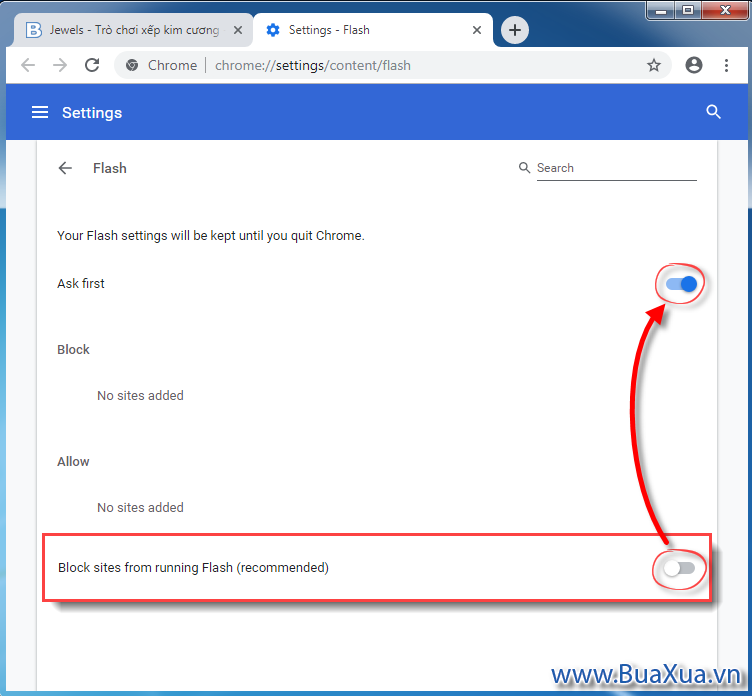Click the Chrome label in address bar
The image size is (752, 696).
pos(172,65)
